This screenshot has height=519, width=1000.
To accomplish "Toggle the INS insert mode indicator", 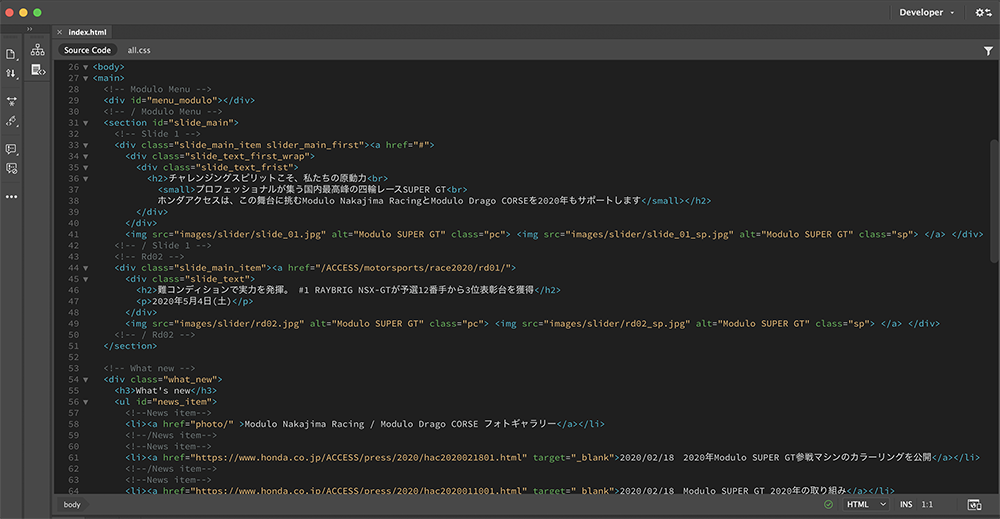I will 906,504.
